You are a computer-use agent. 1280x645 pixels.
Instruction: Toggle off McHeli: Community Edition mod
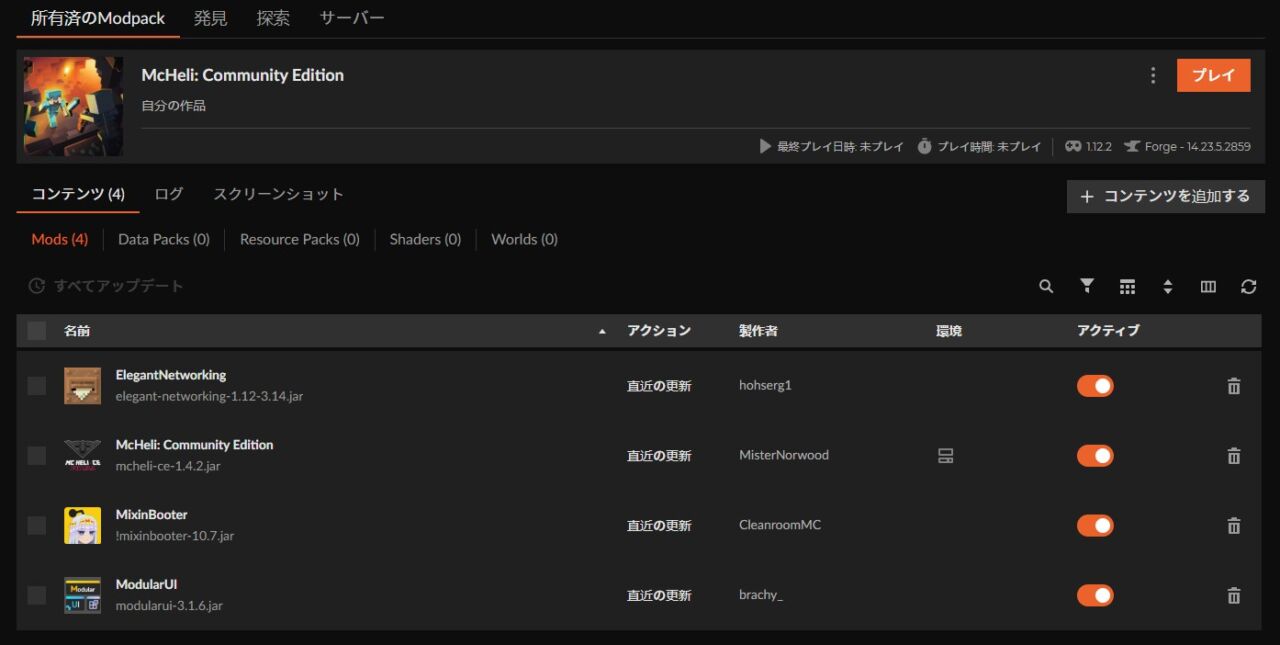[x=1095, y=456]
